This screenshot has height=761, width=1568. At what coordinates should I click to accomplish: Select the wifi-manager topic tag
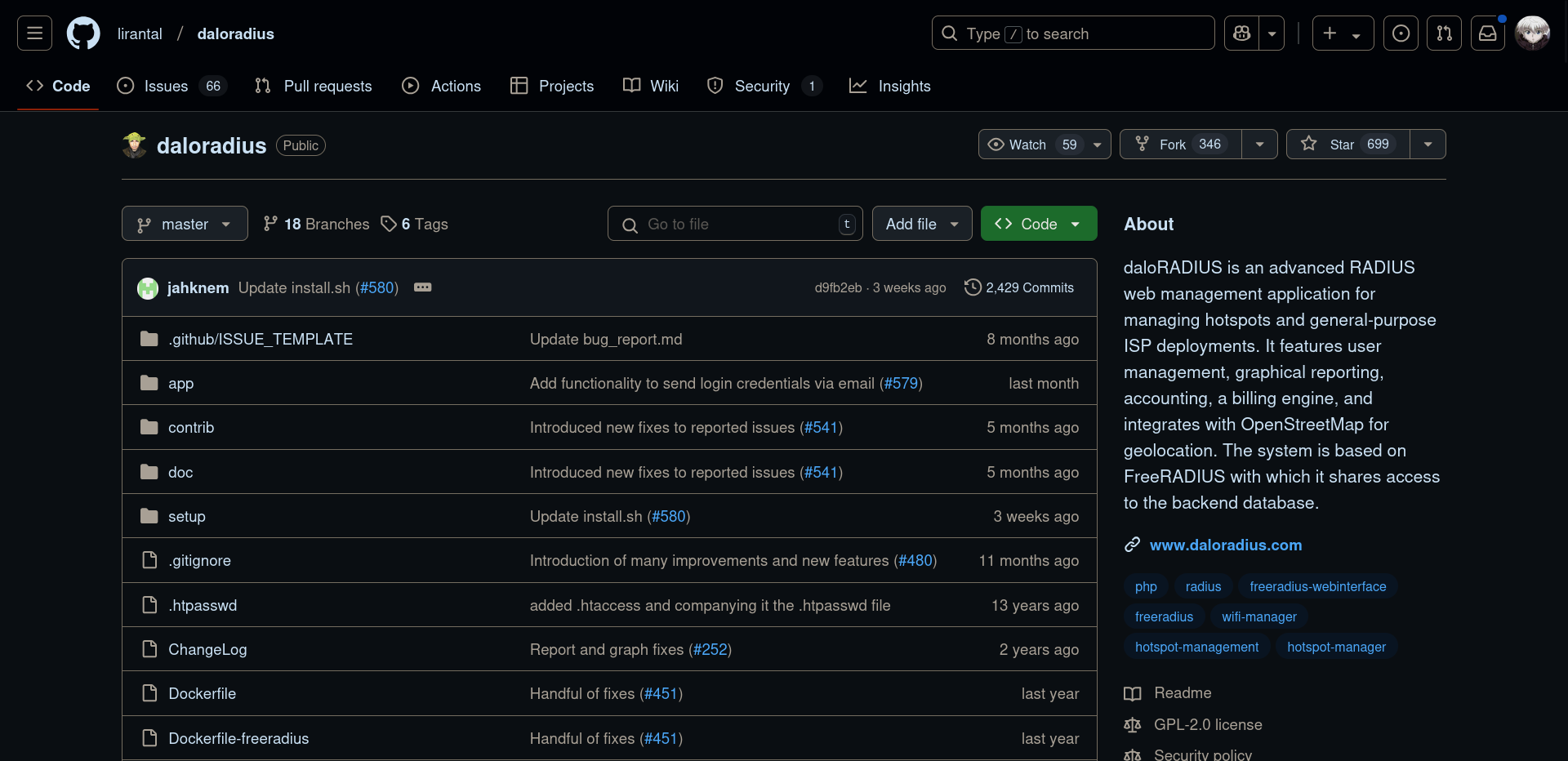point(1258,616)
